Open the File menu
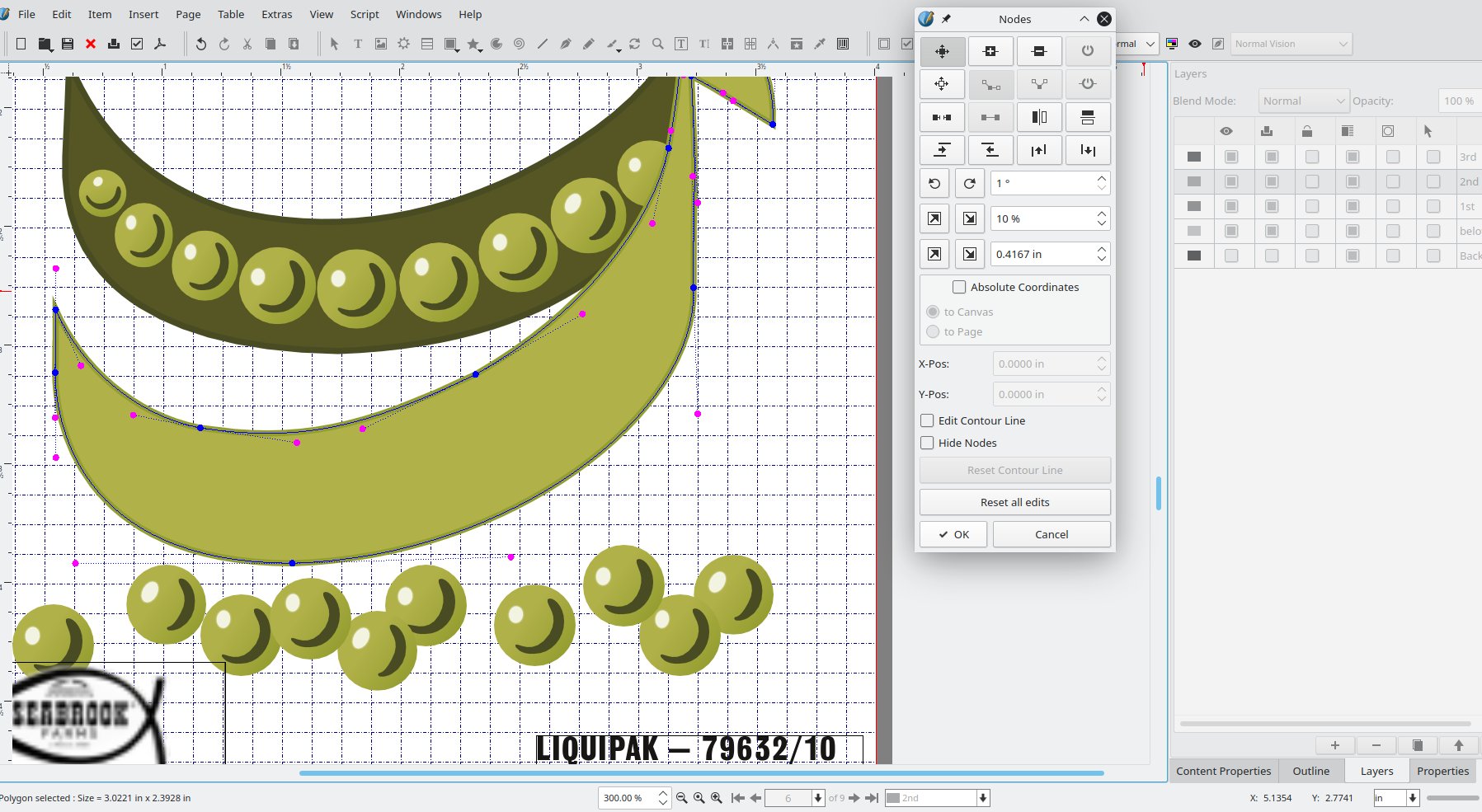The height and width of the screenshot is (812, 1482). pos(27,14)
